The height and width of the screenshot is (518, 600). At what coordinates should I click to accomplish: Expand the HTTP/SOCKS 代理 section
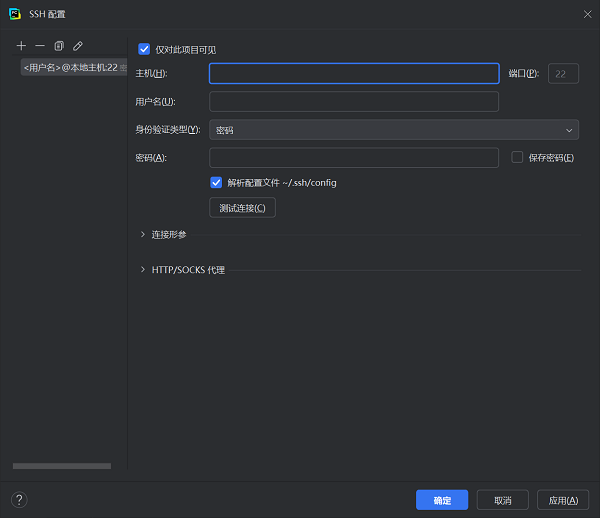[x=144, y=269]
